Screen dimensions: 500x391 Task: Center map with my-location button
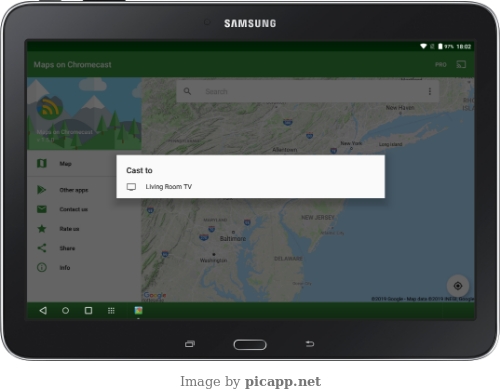458,286
